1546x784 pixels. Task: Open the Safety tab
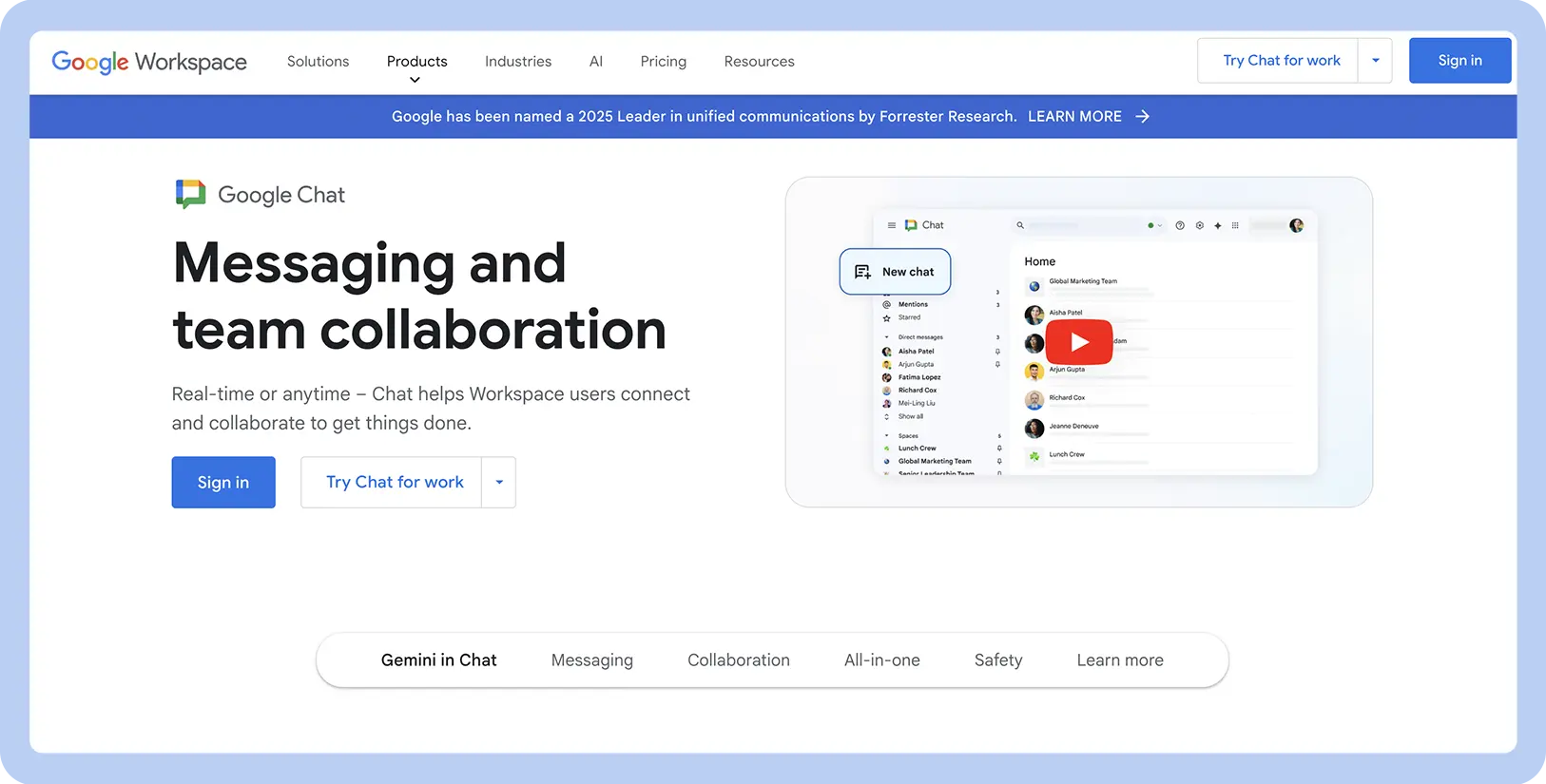click(998, 660)
